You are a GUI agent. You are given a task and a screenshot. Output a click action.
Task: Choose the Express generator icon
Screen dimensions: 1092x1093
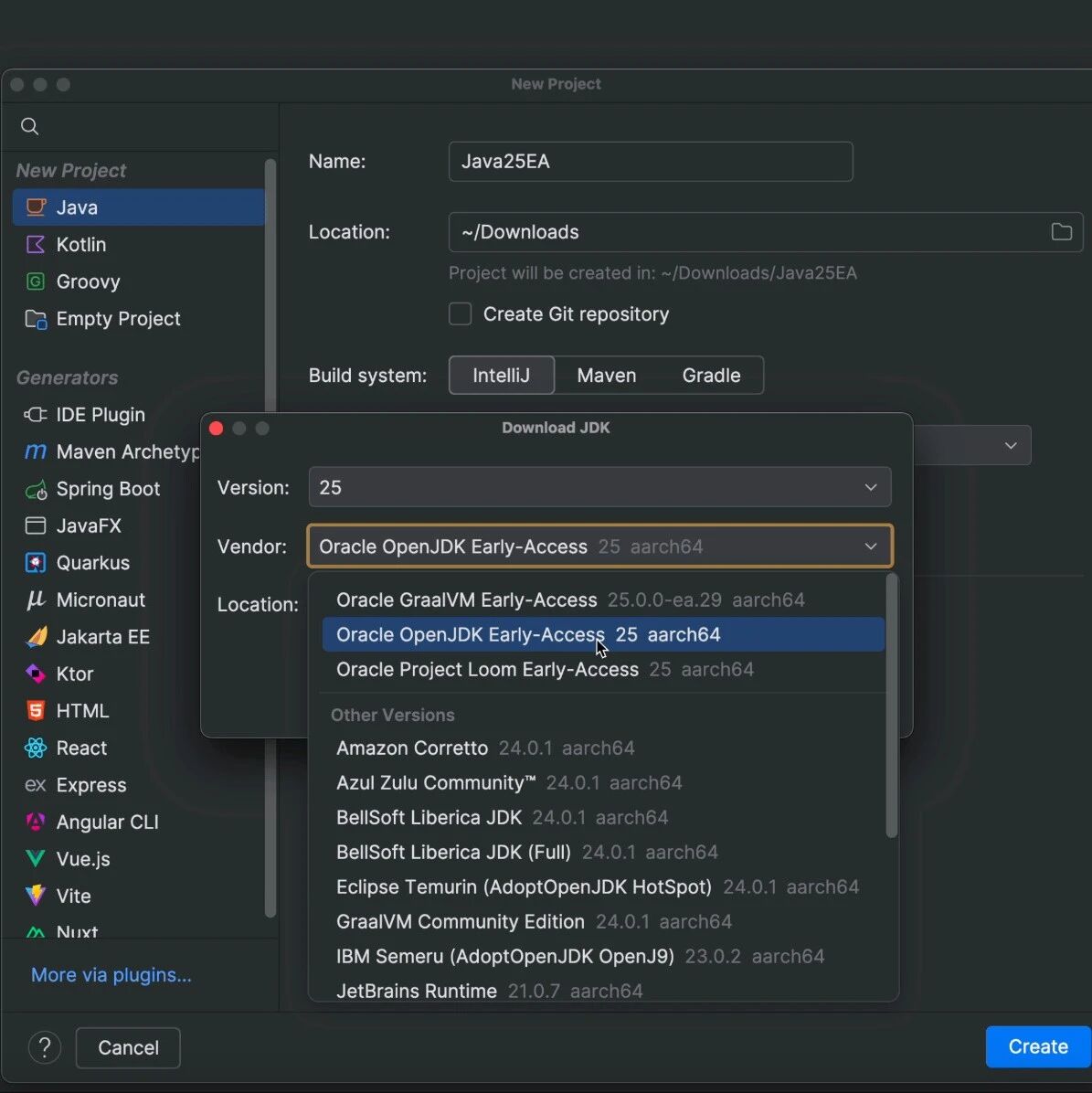pyautogui.click(x=36, y=785)
